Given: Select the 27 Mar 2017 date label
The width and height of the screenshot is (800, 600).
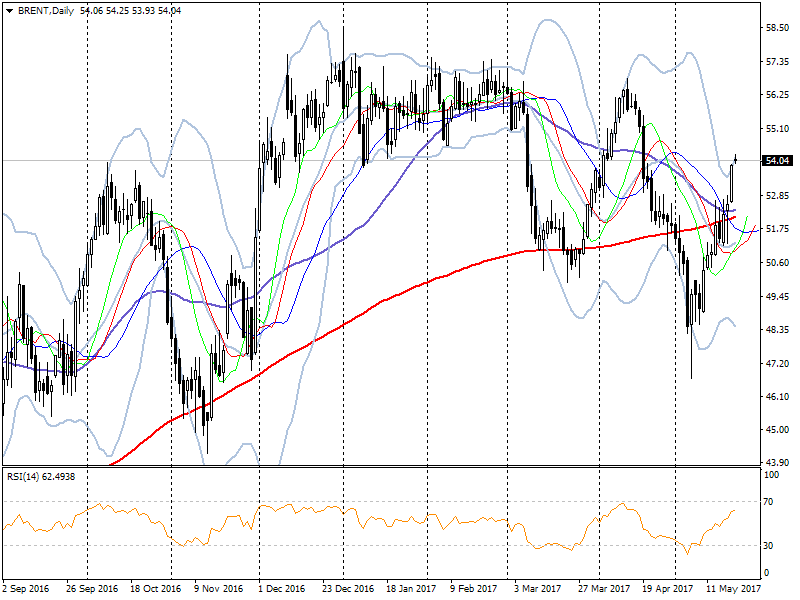Looking at the screenshot, I should [604, 589].
